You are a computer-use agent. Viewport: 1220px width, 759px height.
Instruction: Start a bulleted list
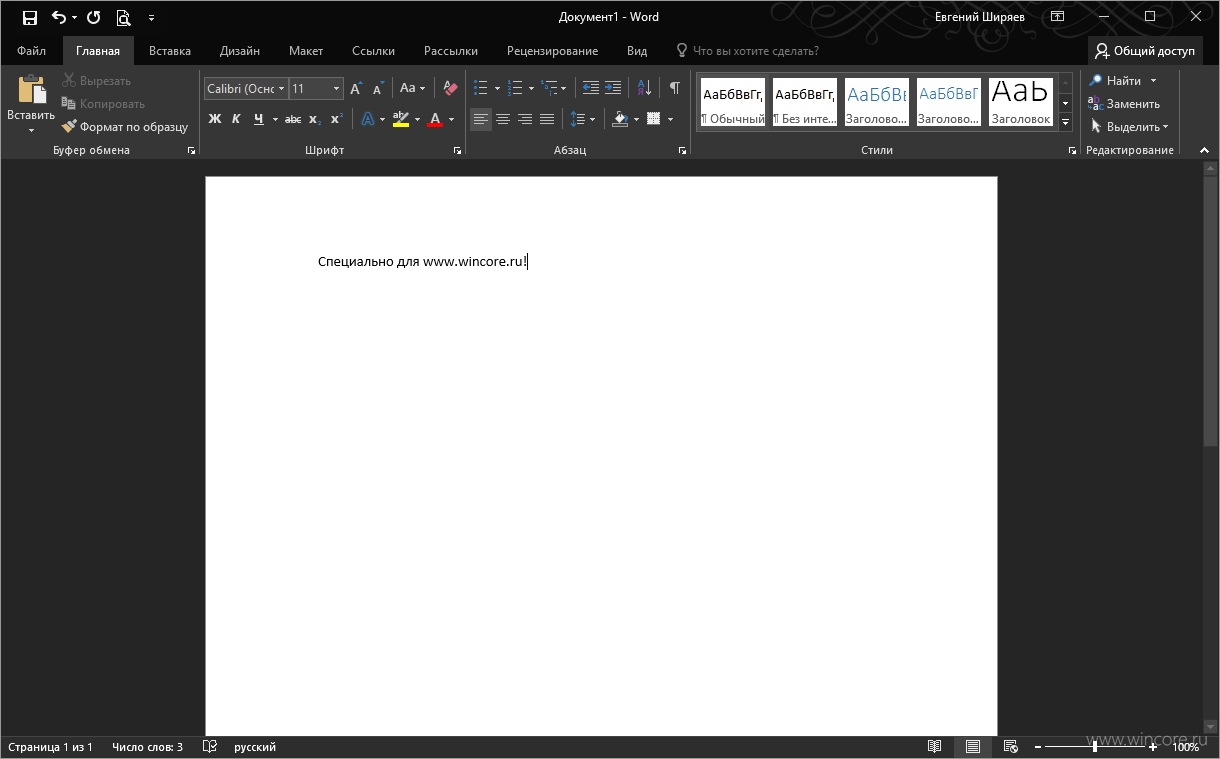point(481,88)
